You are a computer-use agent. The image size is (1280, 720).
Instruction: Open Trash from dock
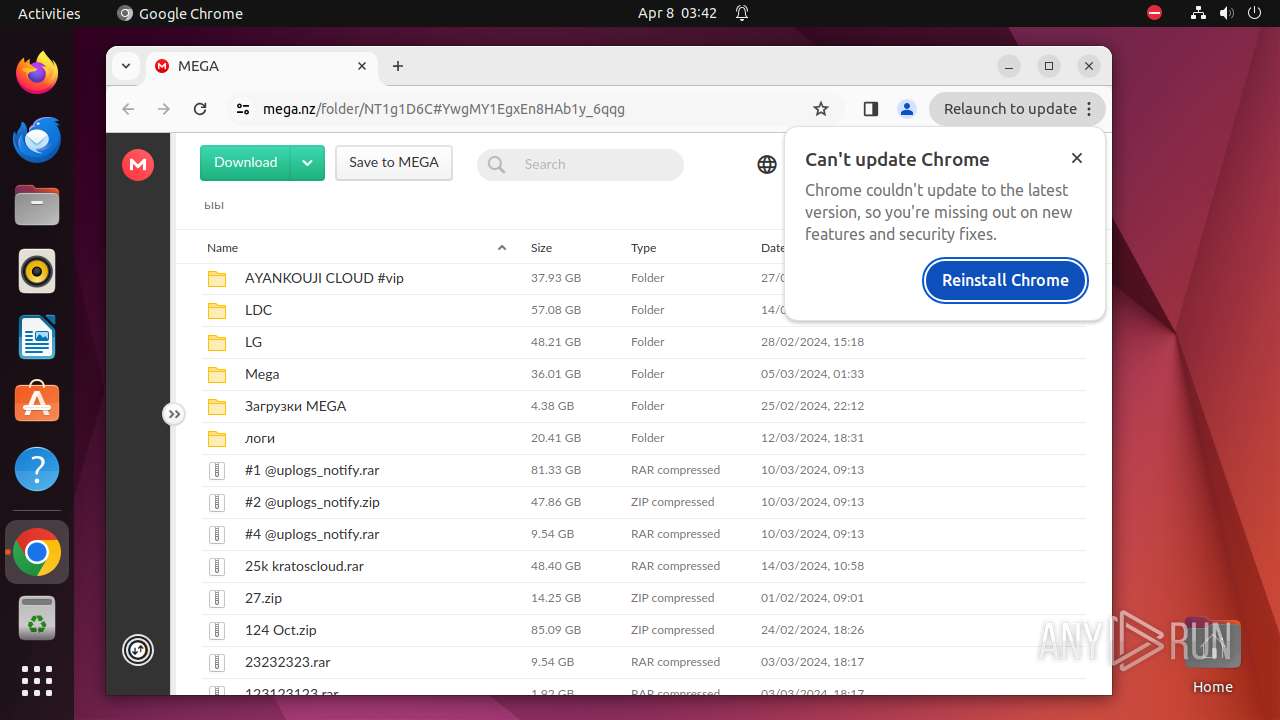pos(37,618)
